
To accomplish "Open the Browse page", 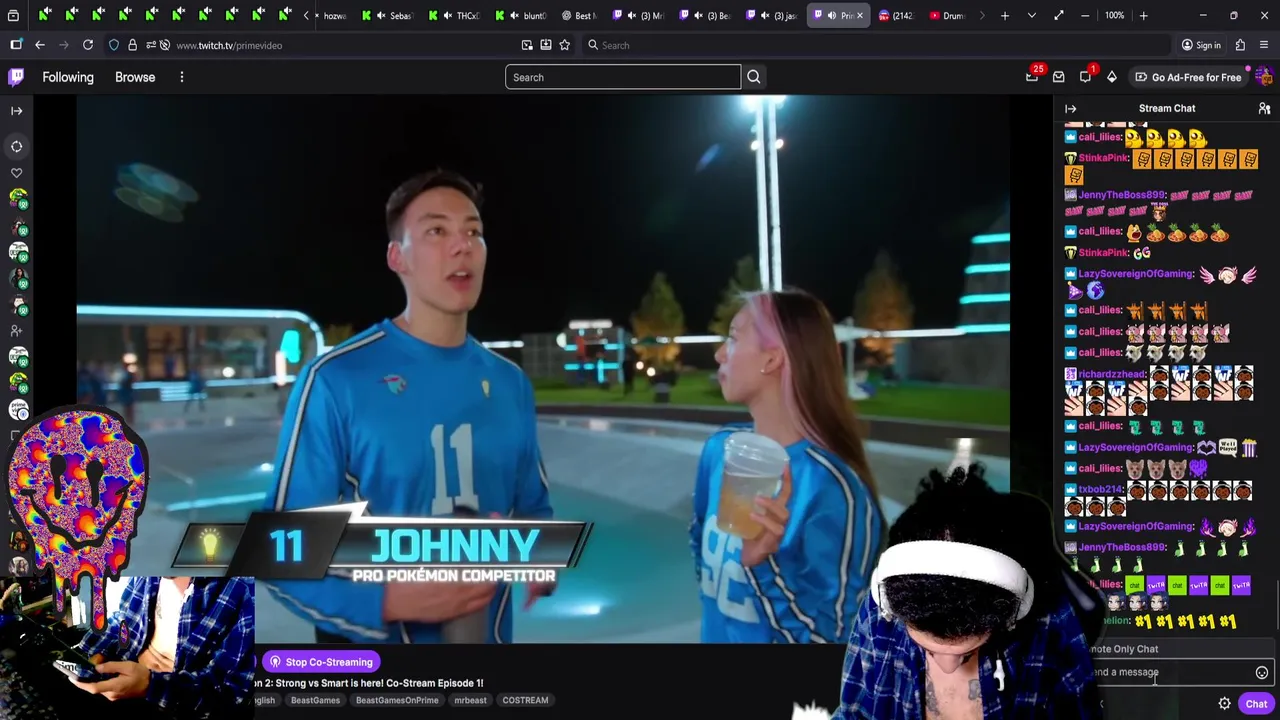I will pyautogui.click(x=135, y=77).
